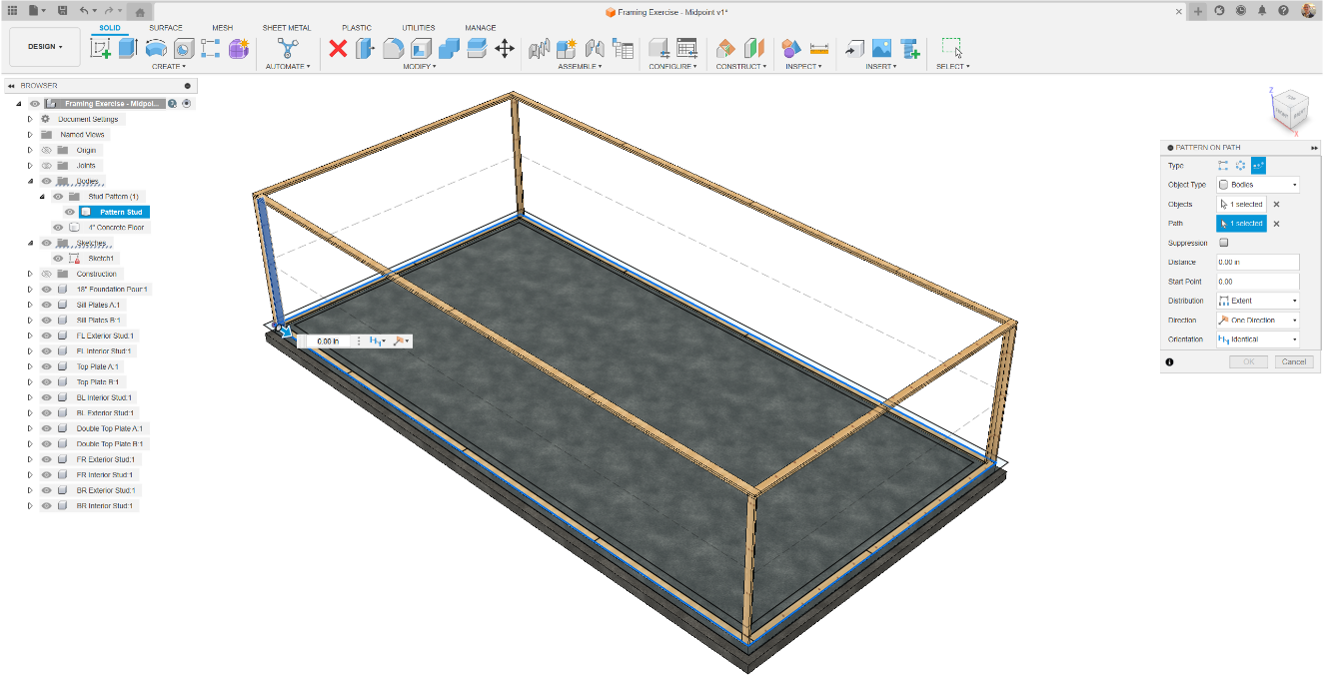
Task: Hide the Top Plate B:1 component
Action: click(x=46, y=382)
